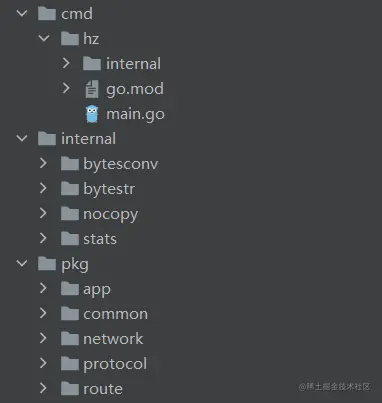Click the bytesconv folder icon
This screenshot has height=403, width=382.
[x=70, y=164]
